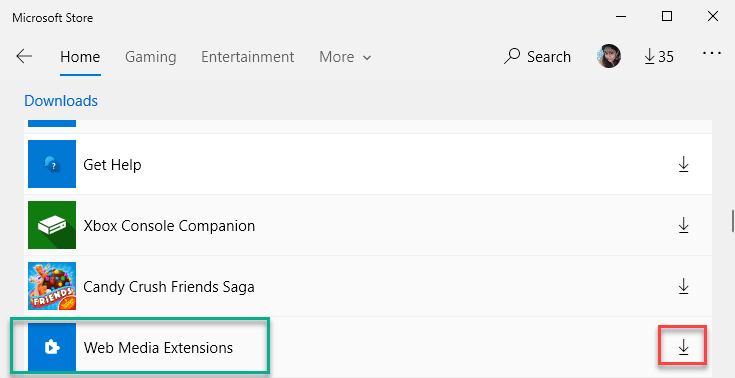The image size is (735, 378).
Task: Click the vertical scrollbar thumb
Action: click(732, 221)
